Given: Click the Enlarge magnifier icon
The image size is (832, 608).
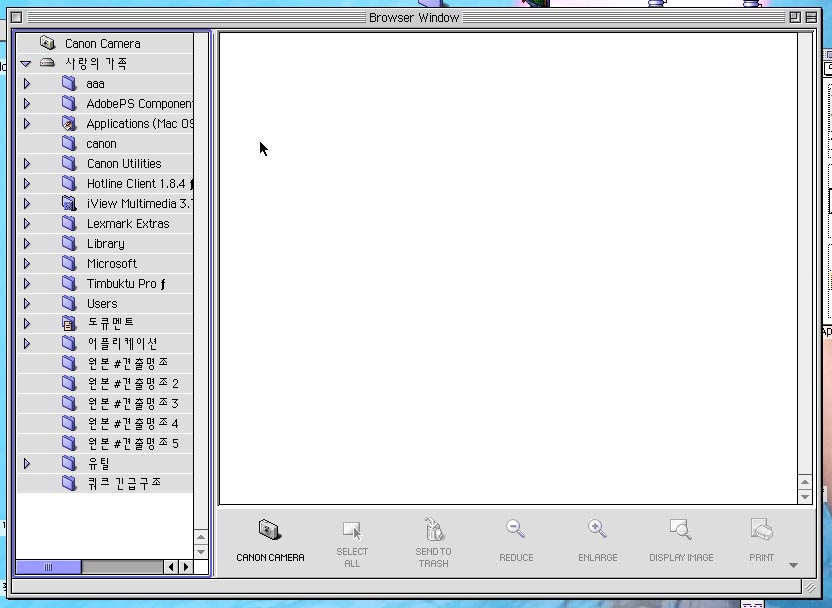Looking at the screenshot, I should (597, 530).
